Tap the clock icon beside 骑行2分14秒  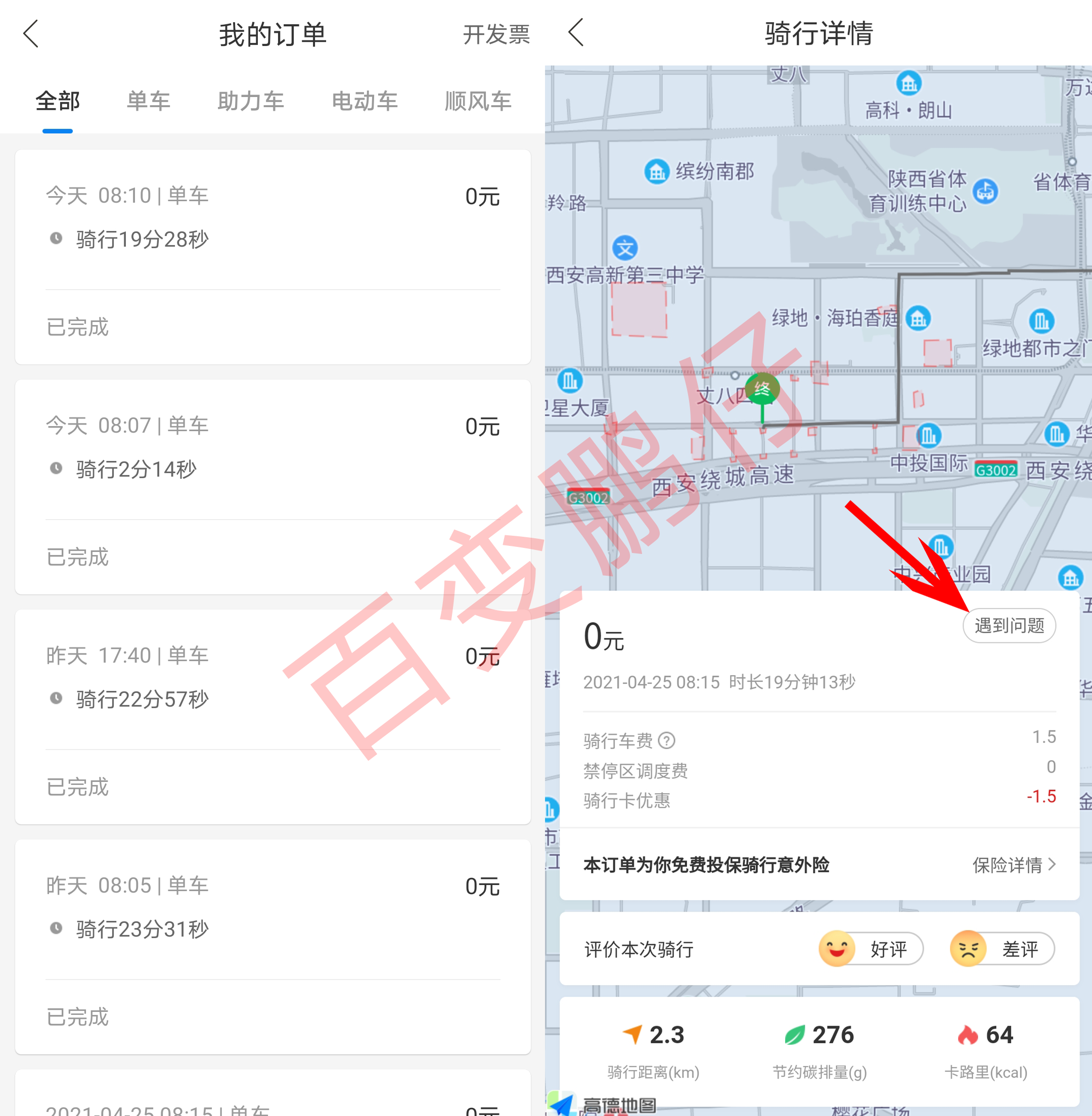tap(56, 468)
